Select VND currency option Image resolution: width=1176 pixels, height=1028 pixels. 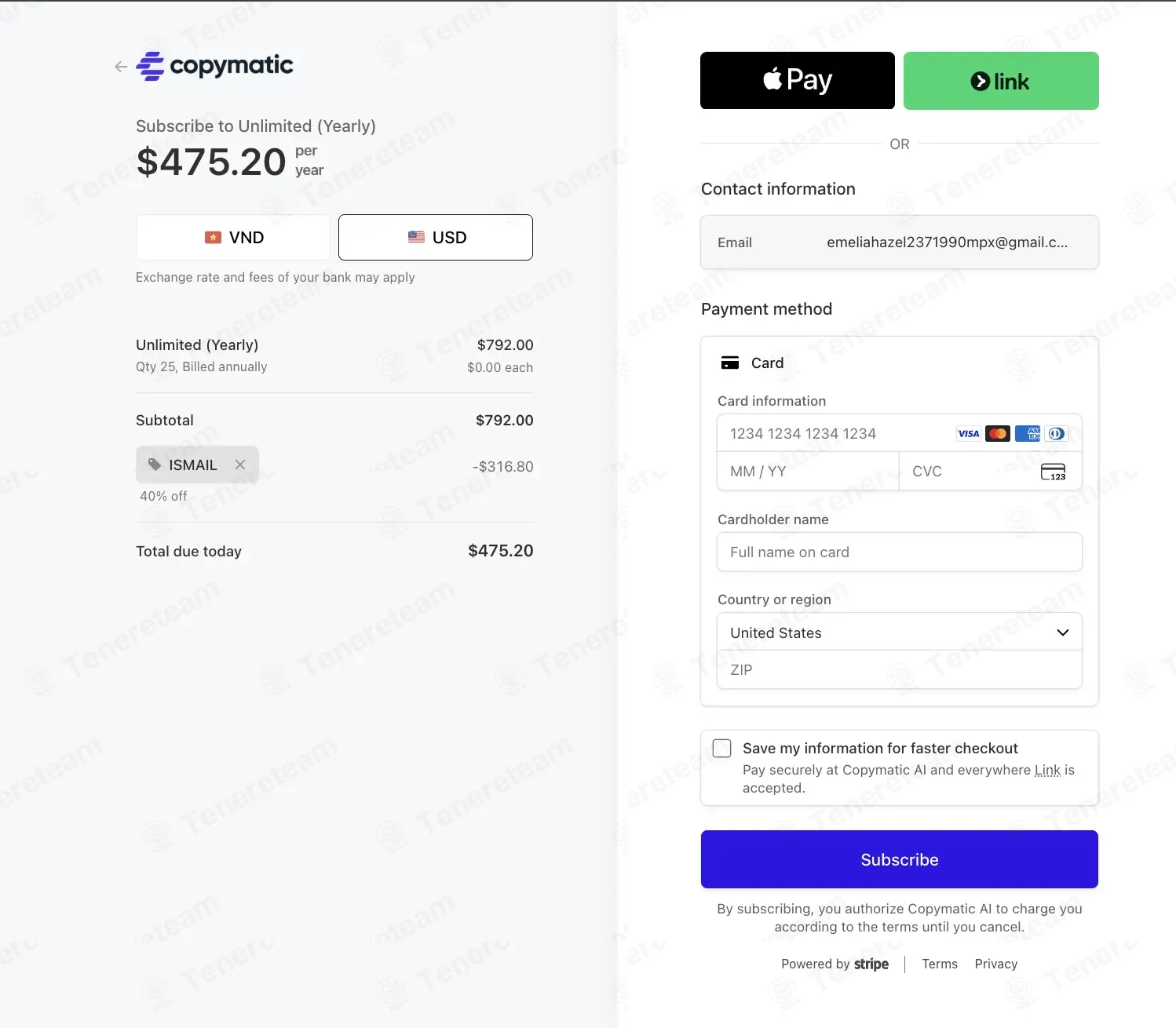233,237
